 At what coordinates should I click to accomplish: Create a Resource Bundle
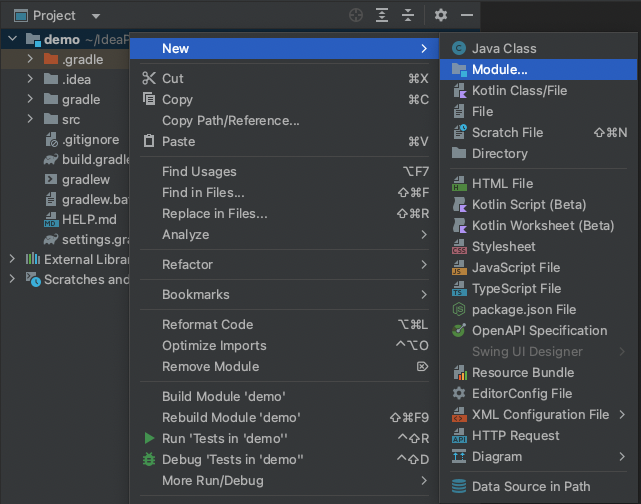[x=538, y=372]
